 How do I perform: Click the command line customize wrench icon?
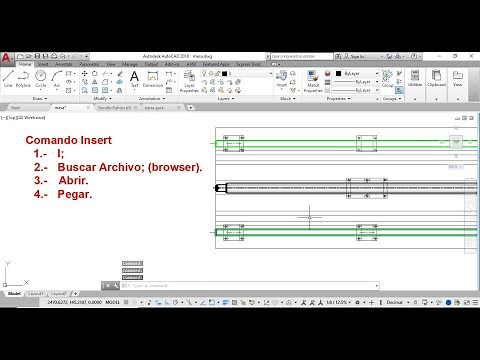point(115,286)
